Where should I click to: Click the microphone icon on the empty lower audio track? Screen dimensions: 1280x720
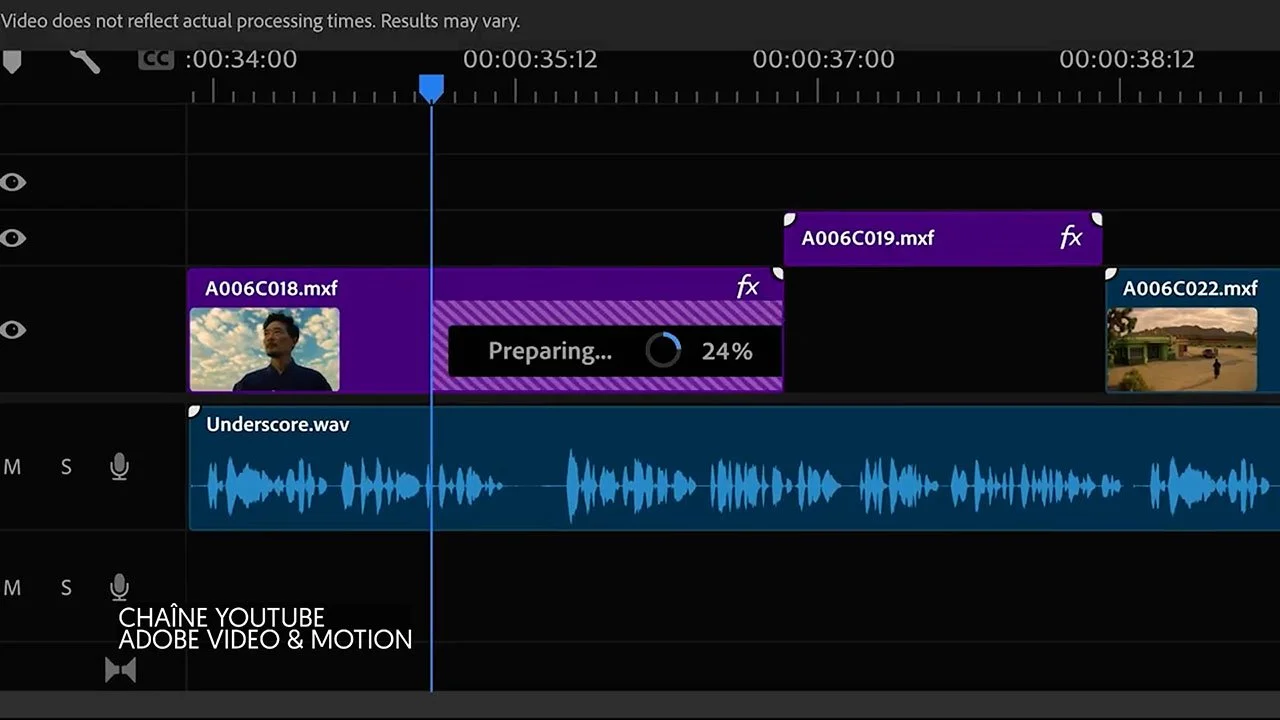click(x=119, y=588)
